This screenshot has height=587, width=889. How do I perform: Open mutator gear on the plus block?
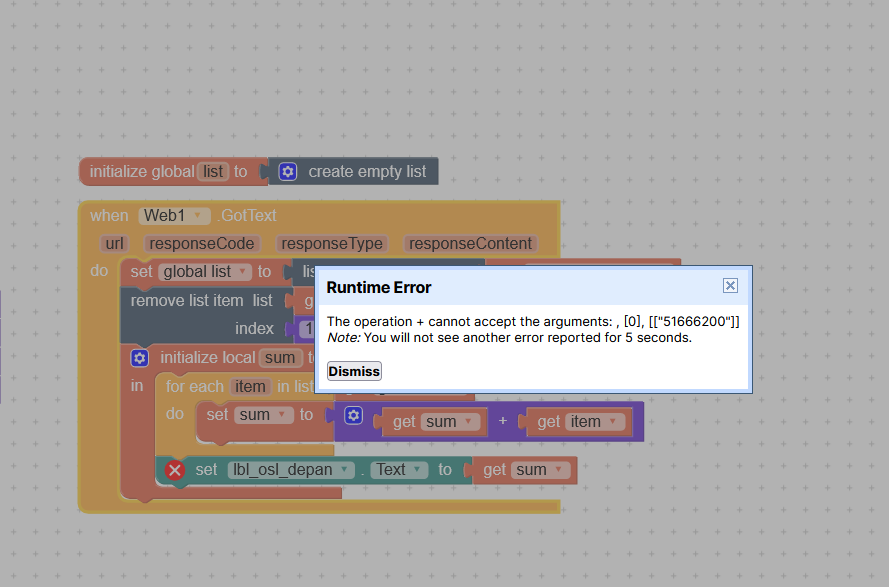pos(353,415)
